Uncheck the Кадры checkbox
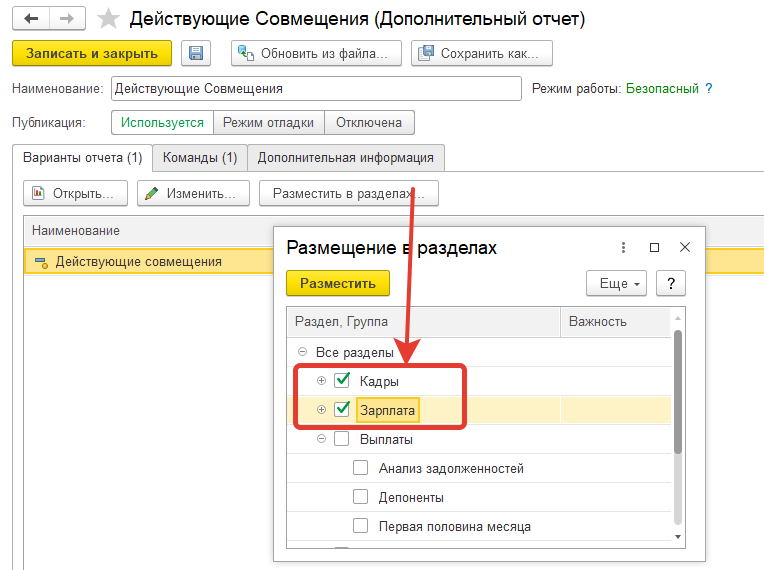 (x=342, y=380)
